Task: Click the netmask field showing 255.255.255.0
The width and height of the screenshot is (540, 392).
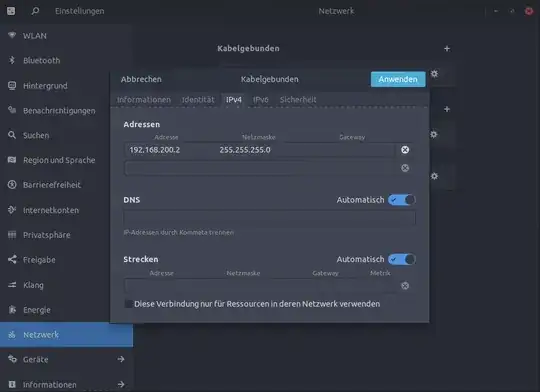Action: pyautogui.click(x=259, y=150)
